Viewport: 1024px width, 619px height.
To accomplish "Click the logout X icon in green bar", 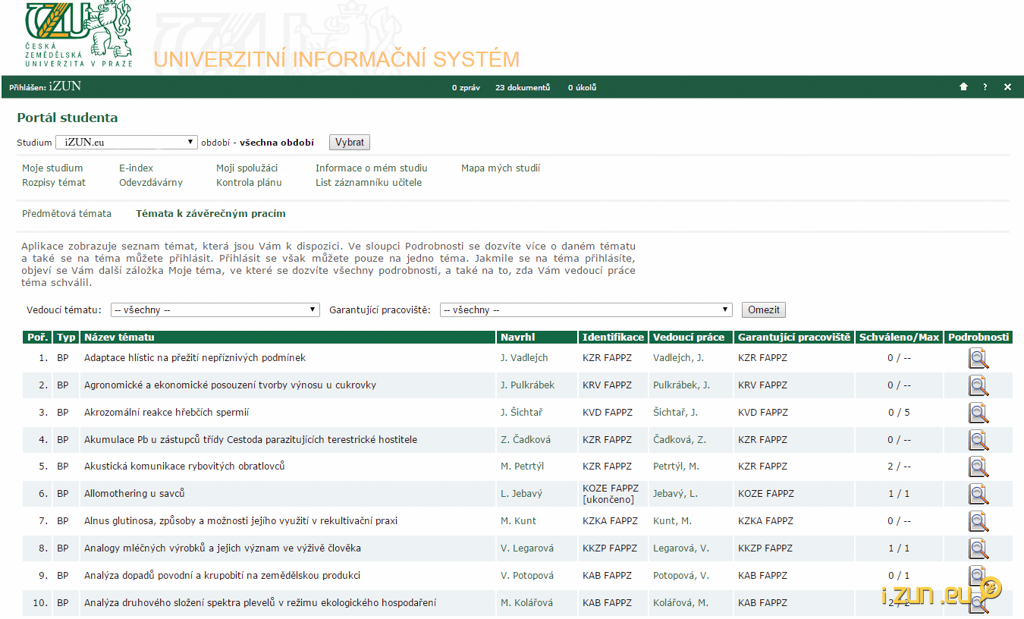I will pyautogui.click(x=1007, y=87).
